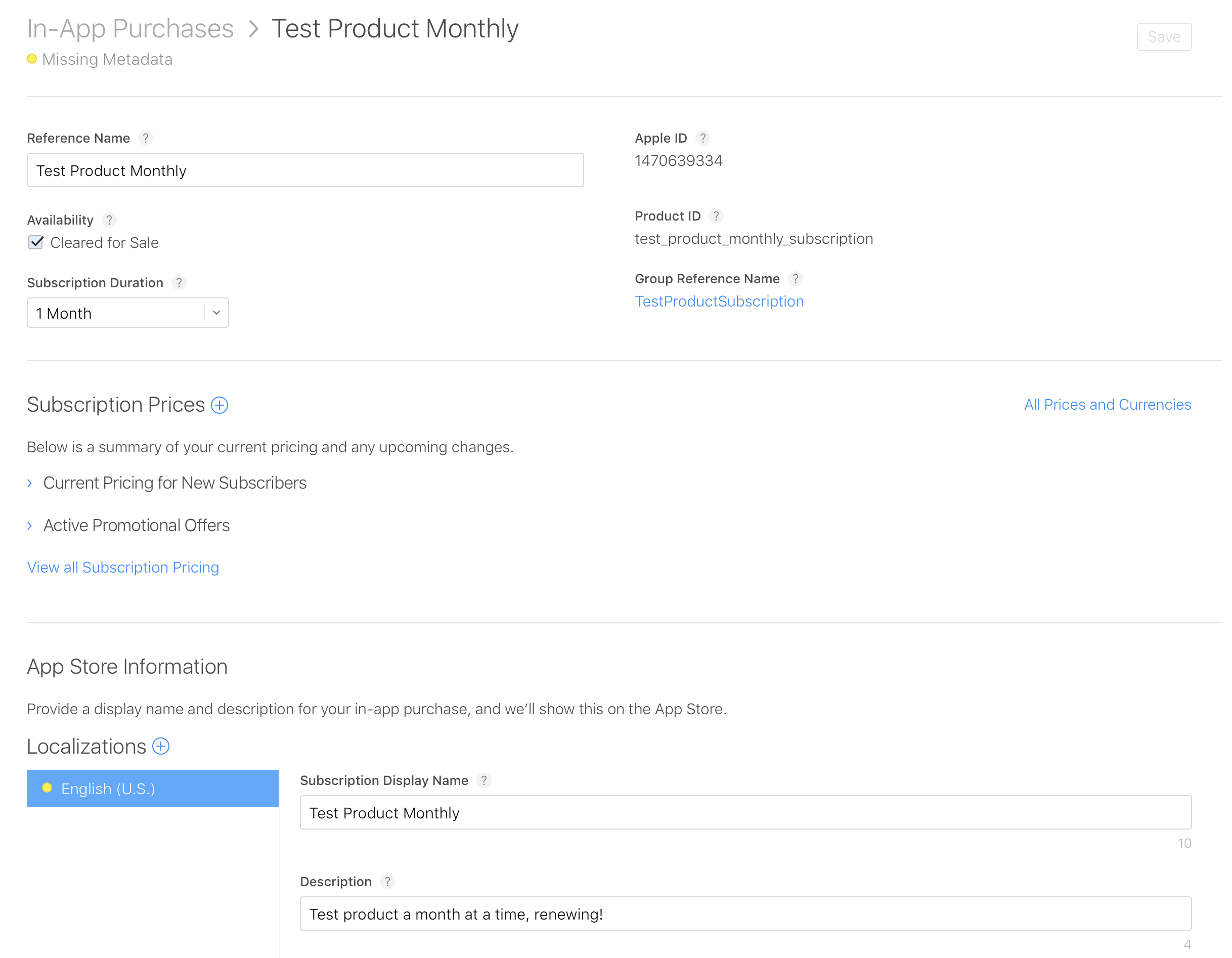This screenshot has height=958, width=1232.
Task: Click the Subscription Duration help icon
Action: [179, 283]
